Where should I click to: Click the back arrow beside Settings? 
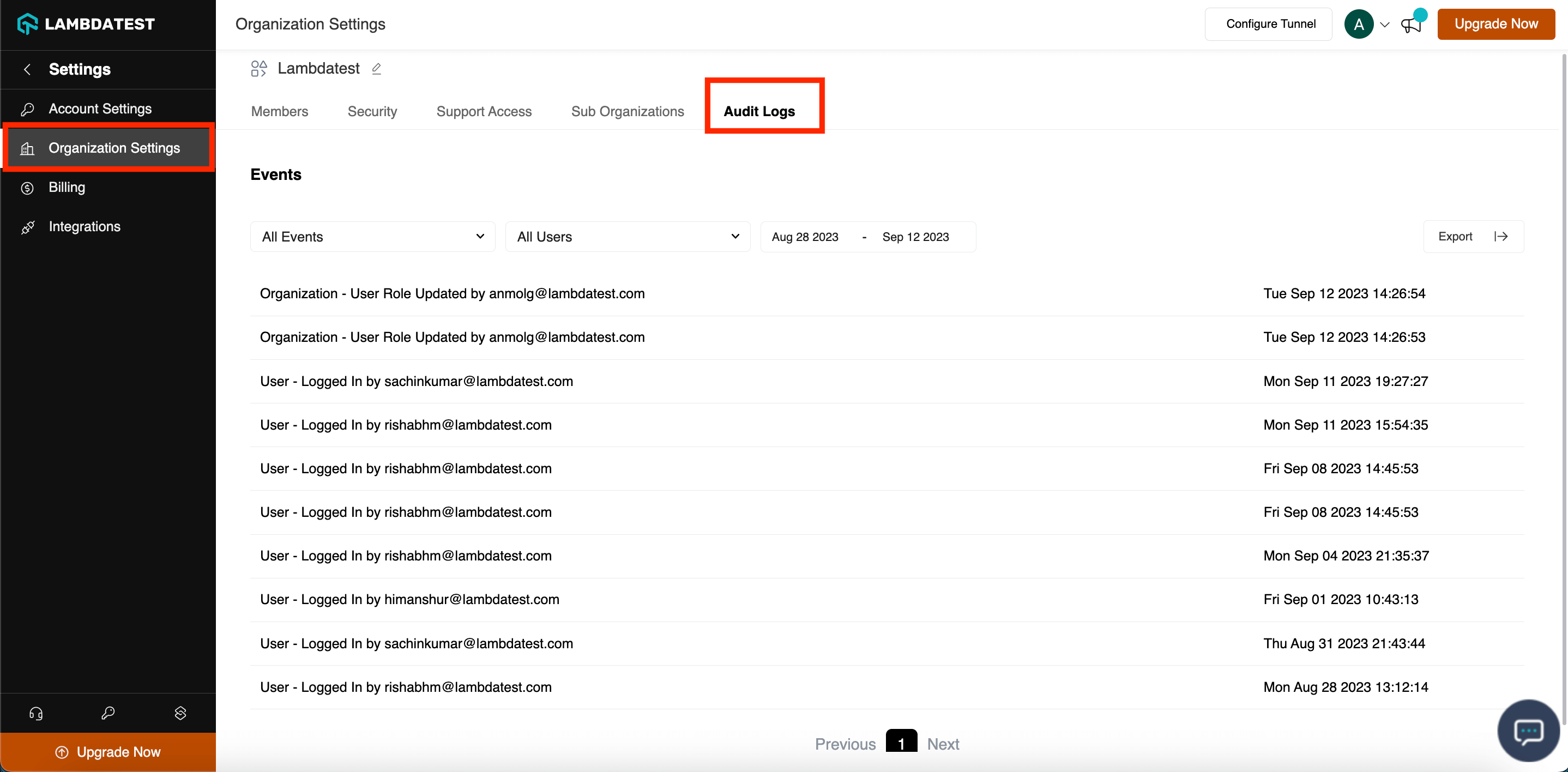click(x=27, y=69)
